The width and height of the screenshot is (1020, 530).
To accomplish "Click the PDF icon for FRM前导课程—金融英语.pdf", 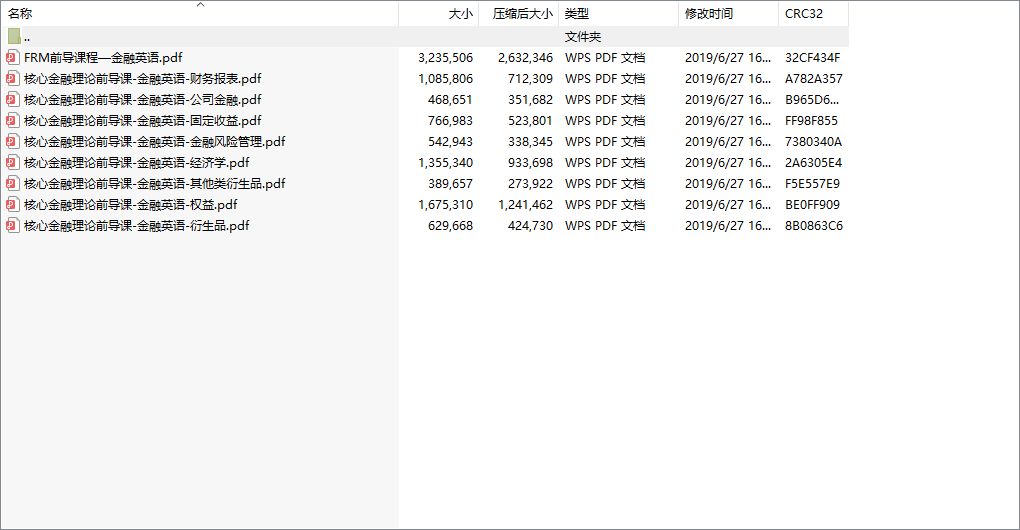I will pos(13,57).
